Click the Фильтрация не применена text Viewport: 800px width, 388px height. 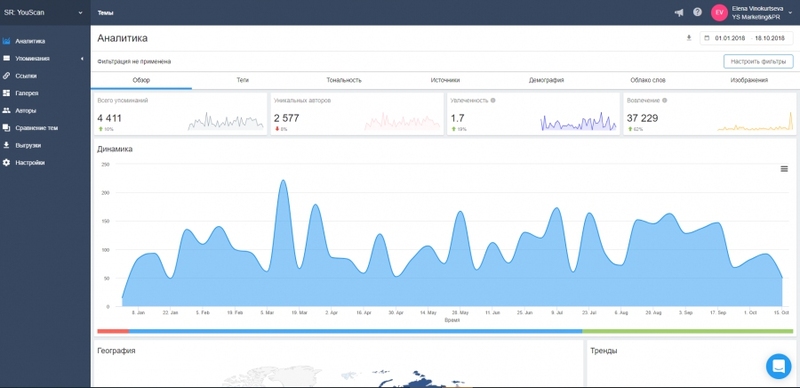(x=134, y=61)
